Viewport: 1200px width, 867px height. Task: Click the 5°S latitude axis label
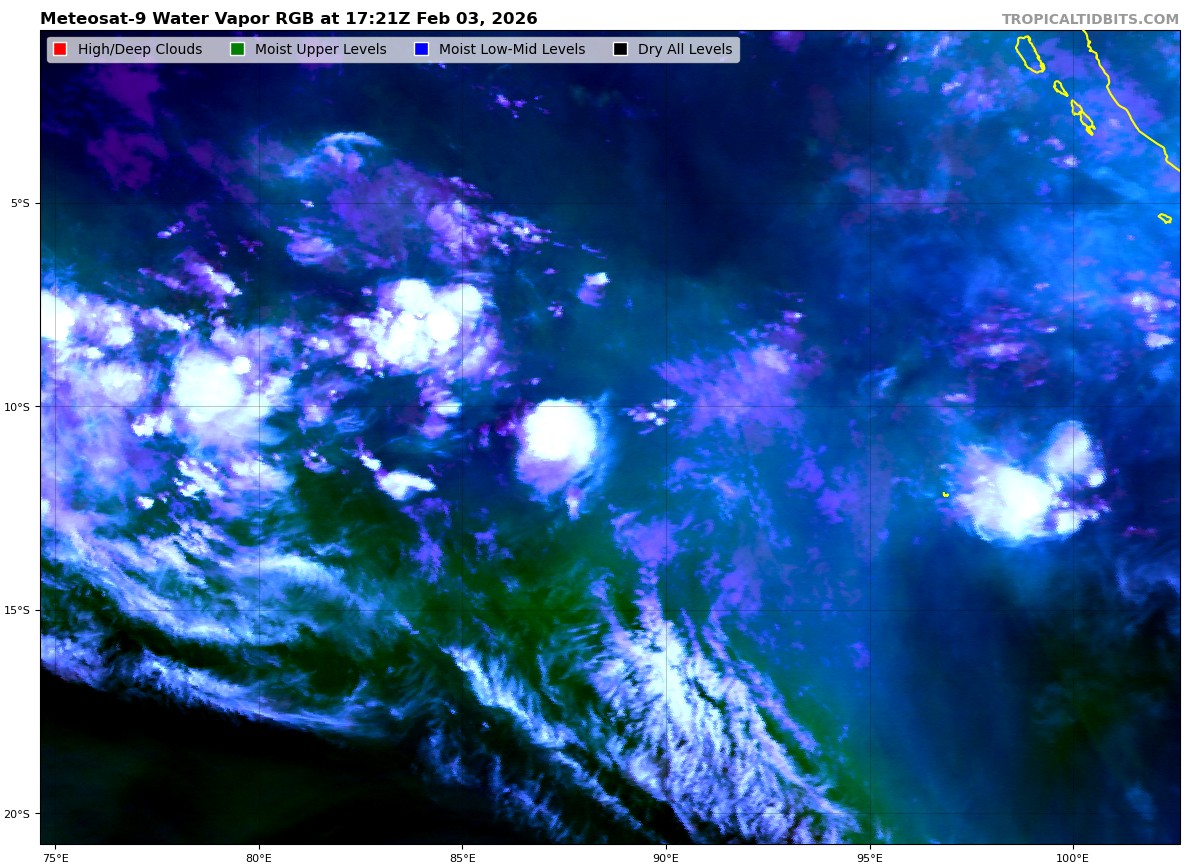point(20,203)
